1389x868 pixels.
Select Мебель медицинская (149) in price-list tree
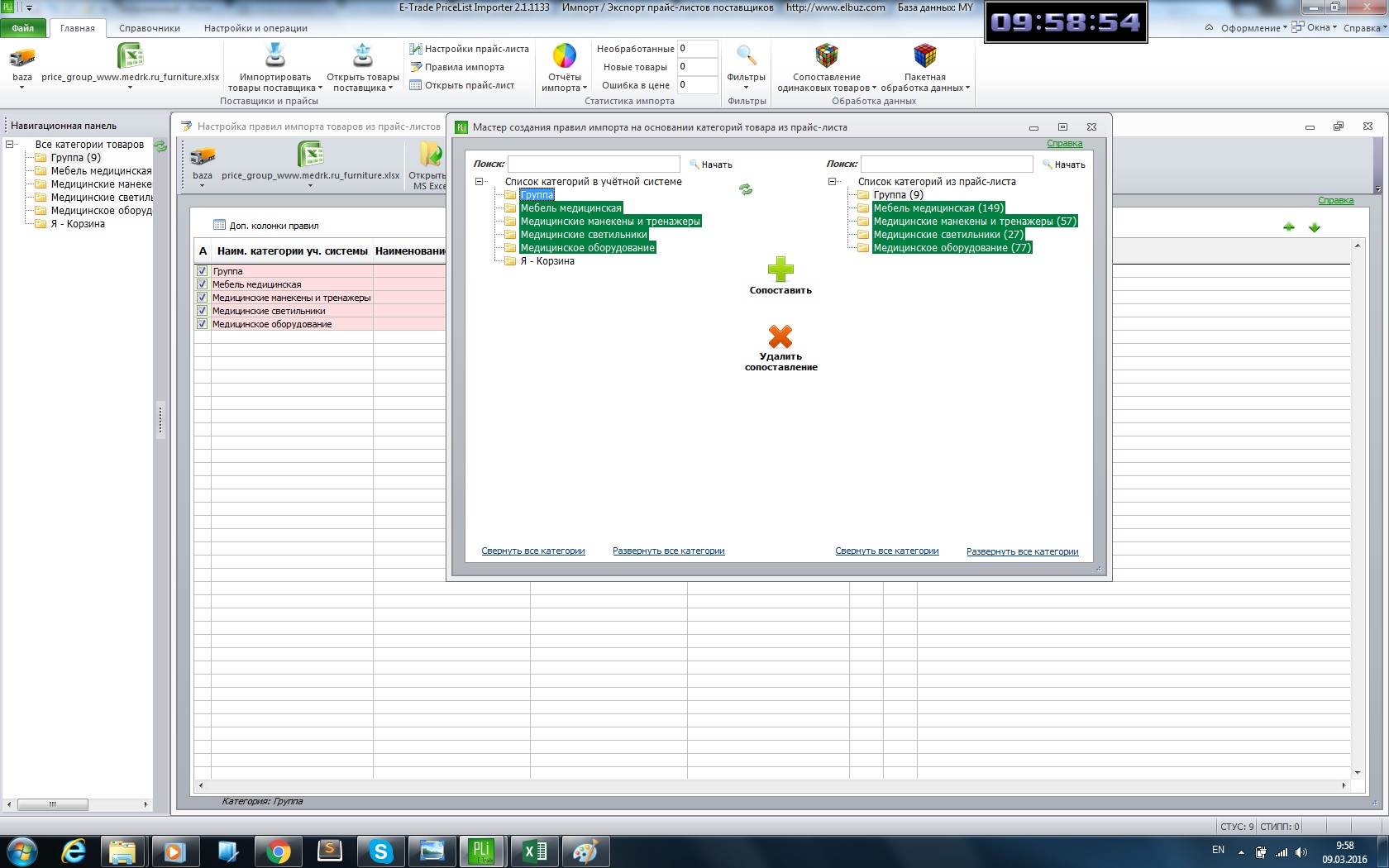coord(938,208)
